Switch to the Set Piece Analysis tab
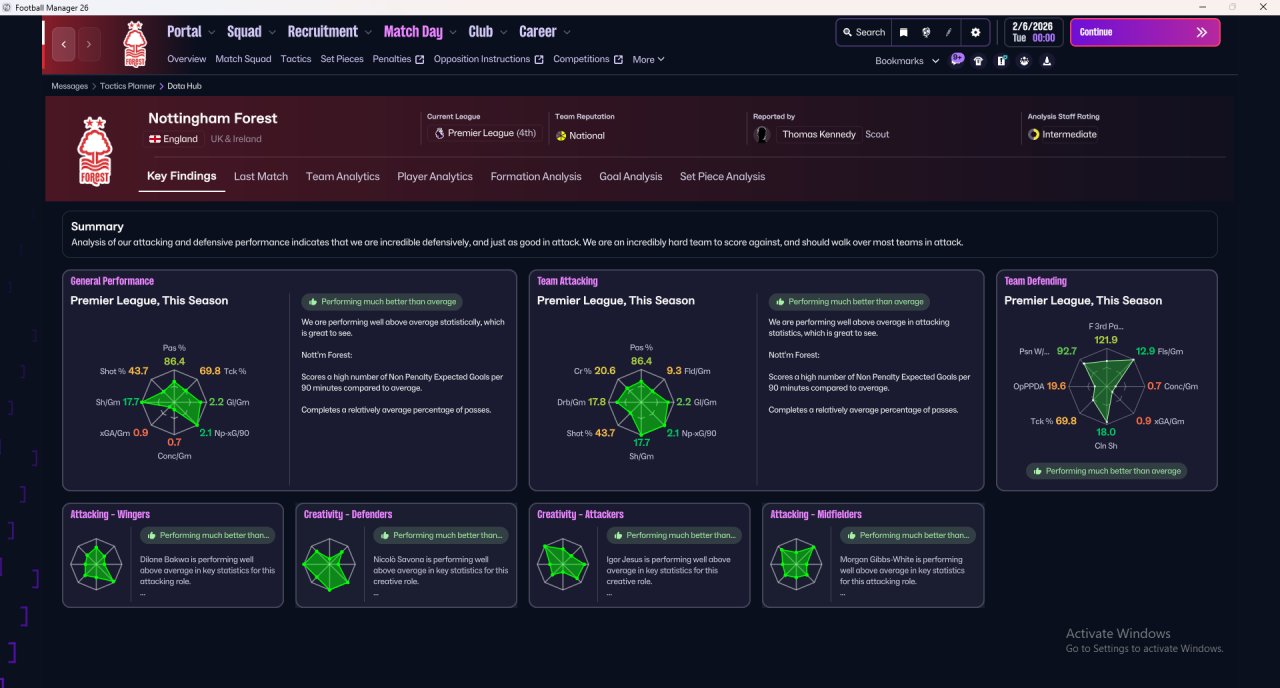Screen dimensions: 1280x688 click(722, 176)
